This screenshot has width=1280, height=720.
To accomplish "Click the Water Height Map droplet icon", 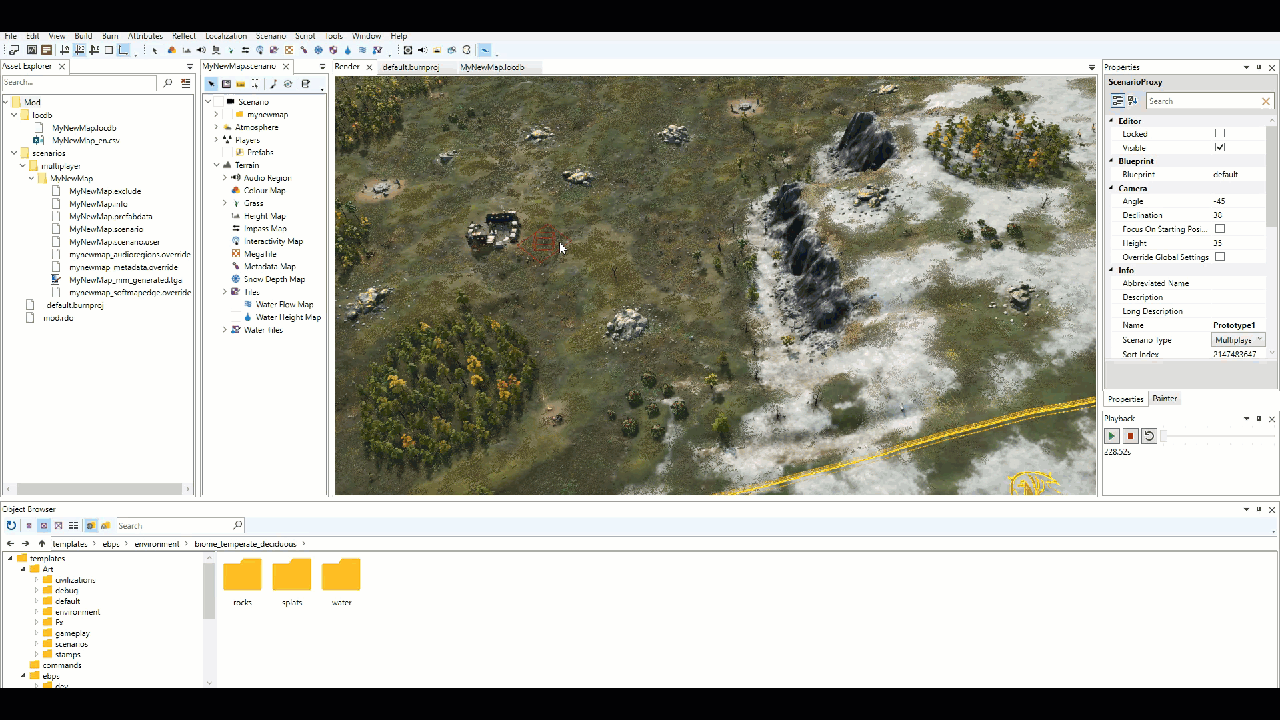I will click(x=248, y=317).
